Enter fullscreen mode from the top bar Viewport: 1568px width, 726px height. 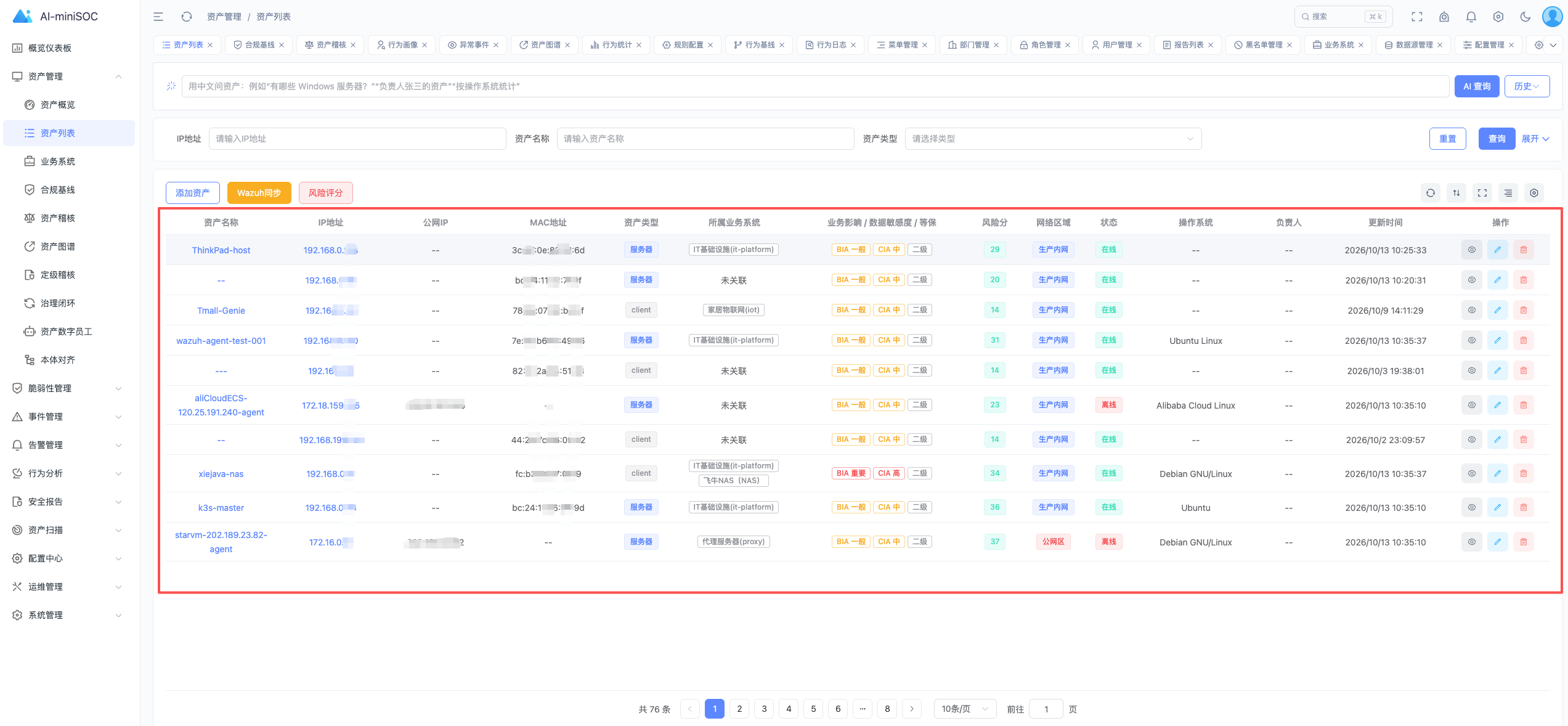1417,17
